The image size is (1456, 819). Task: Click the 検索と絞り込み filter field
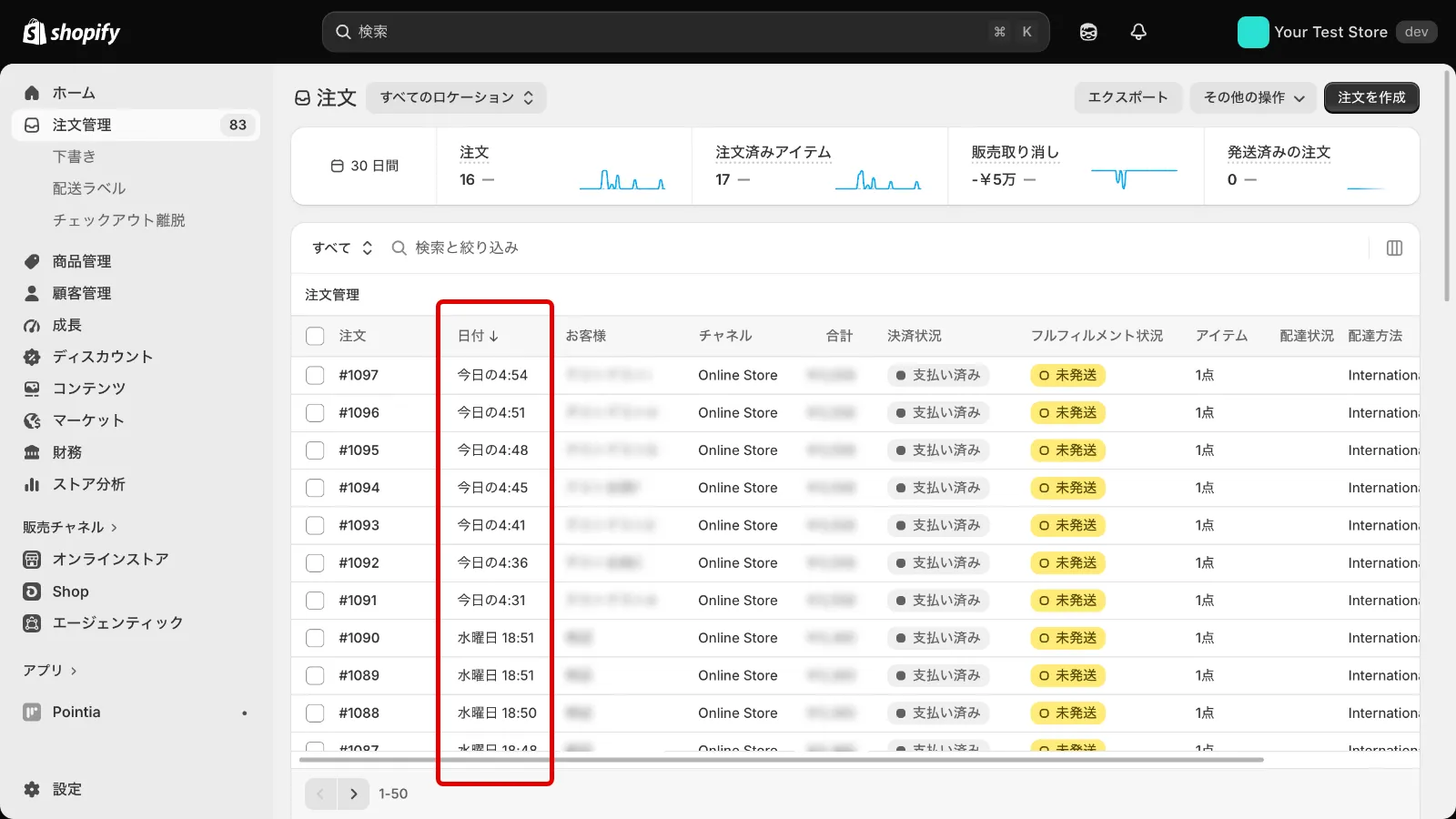tap(874, 248)
